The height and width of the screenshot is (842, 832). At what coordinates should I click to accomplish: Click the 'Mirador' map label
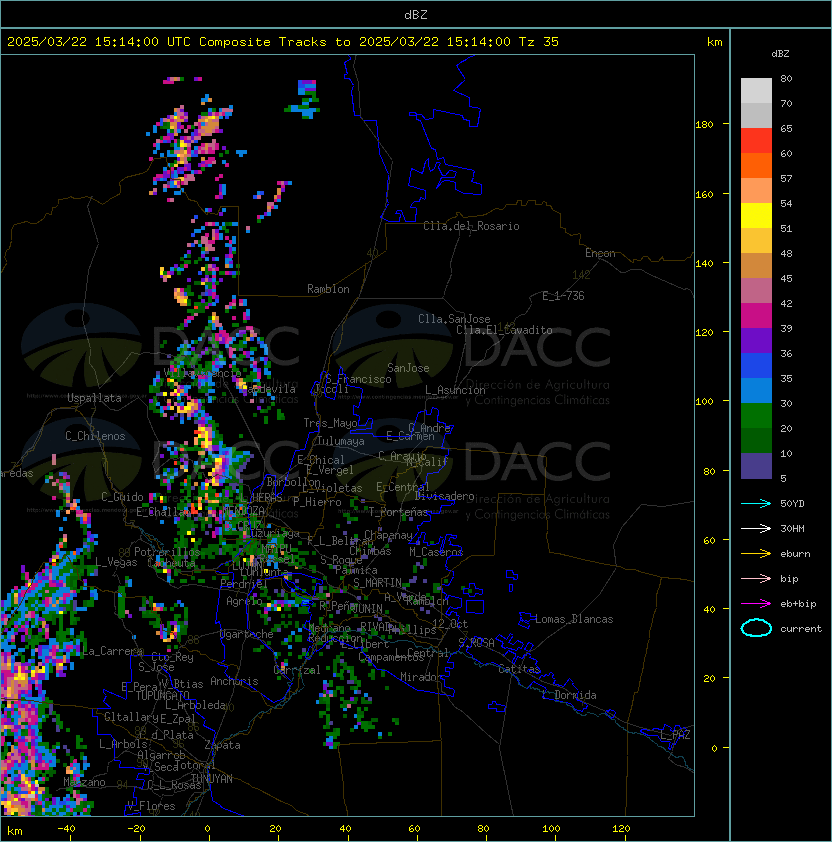coord(422,677)
